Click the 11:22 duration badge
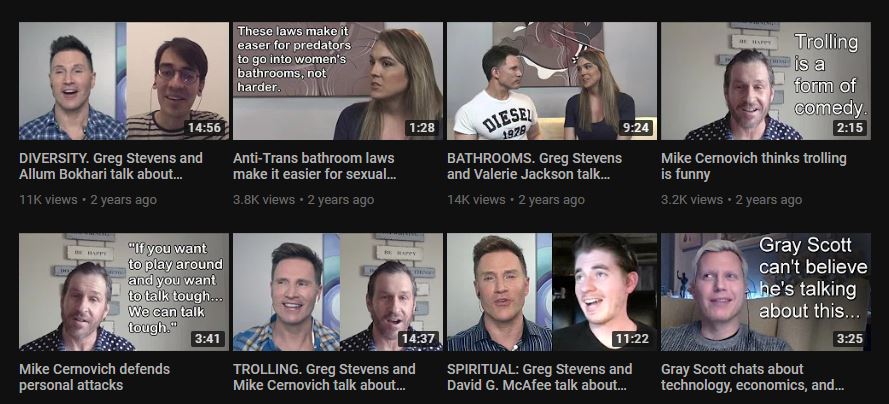This screenshot has height=404, width=889. click(x=632, y=339)
